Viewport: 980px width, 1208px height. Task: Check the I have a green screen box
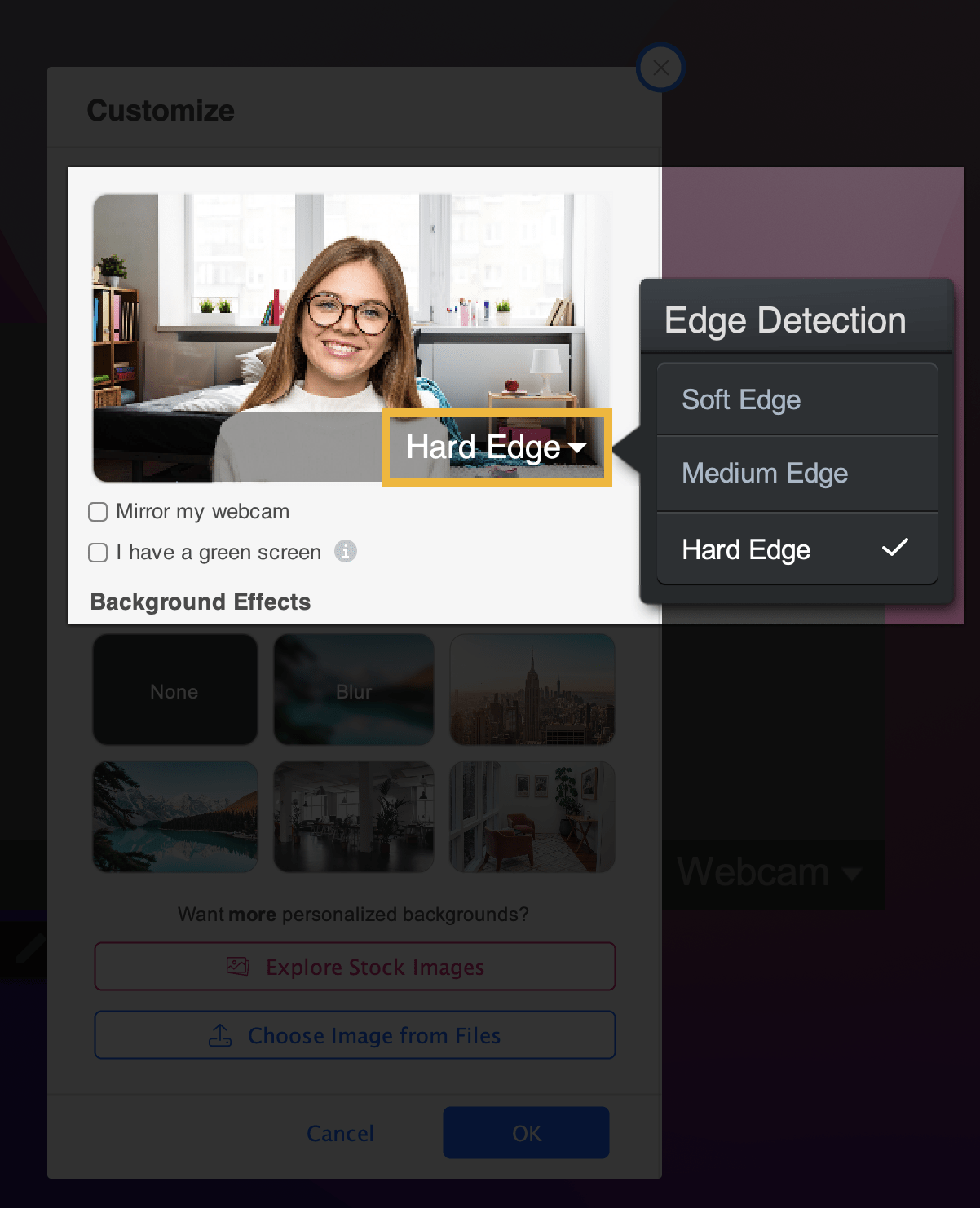pos(98,553)
